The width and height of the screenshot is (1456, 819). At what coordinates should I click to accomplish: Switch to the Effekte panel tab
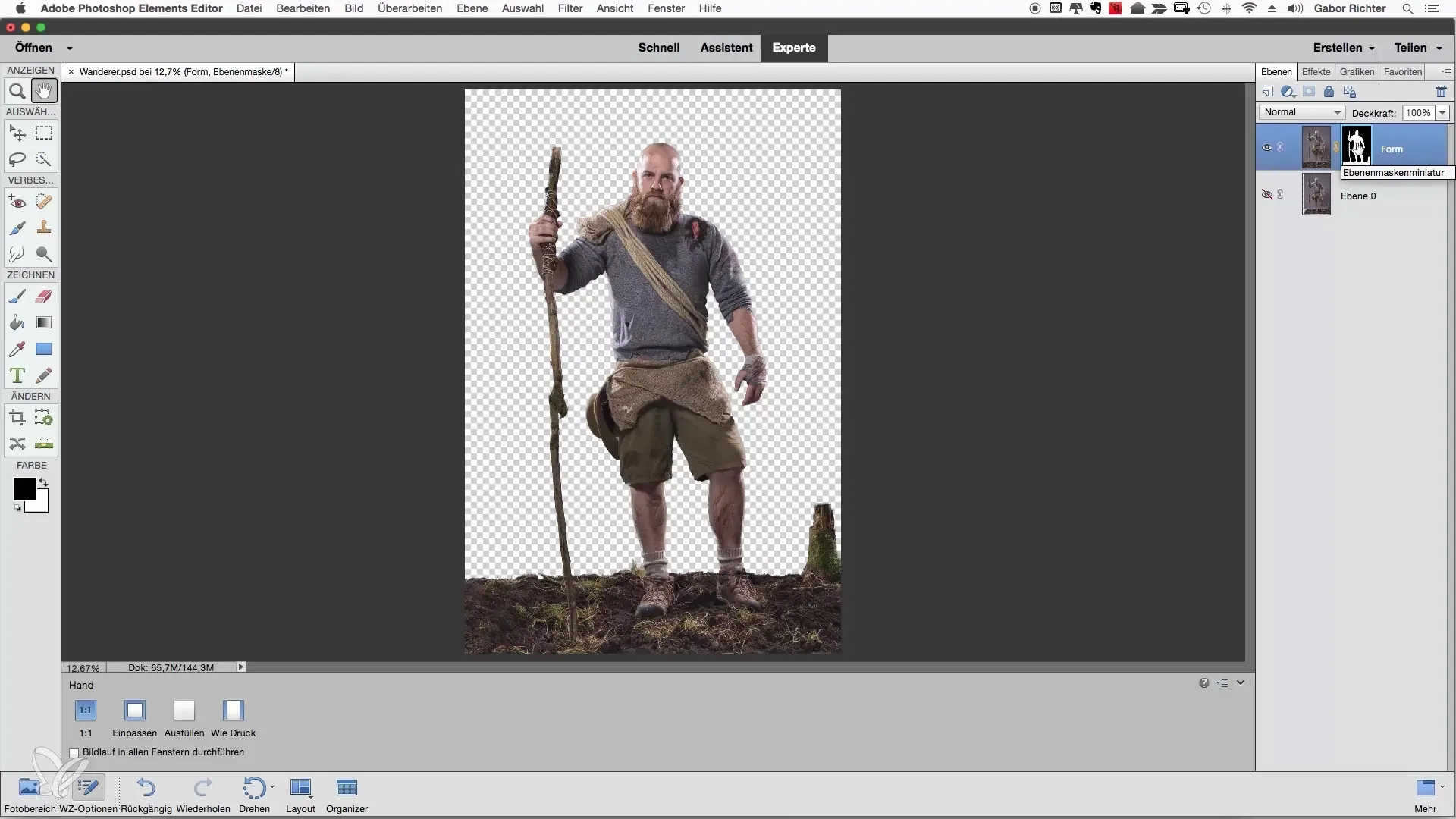tap(1316, 72)
